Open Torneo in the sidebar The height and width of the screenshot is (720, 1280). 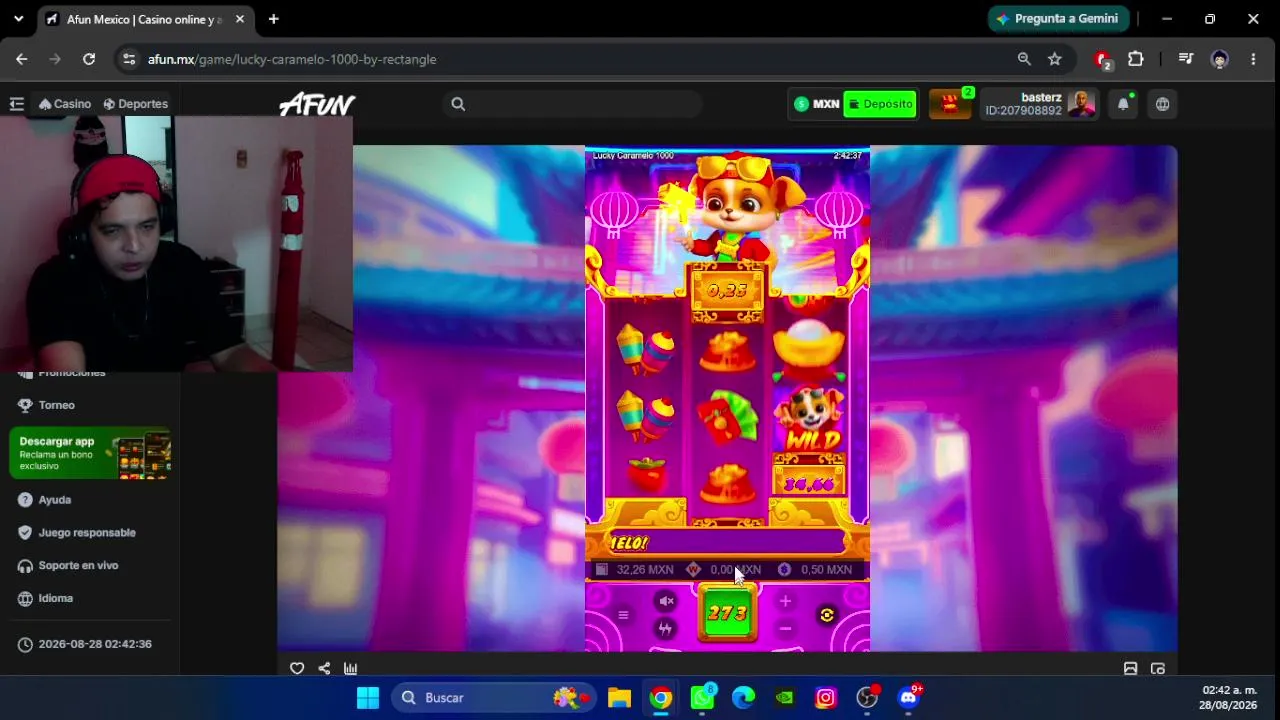[47, 405]
